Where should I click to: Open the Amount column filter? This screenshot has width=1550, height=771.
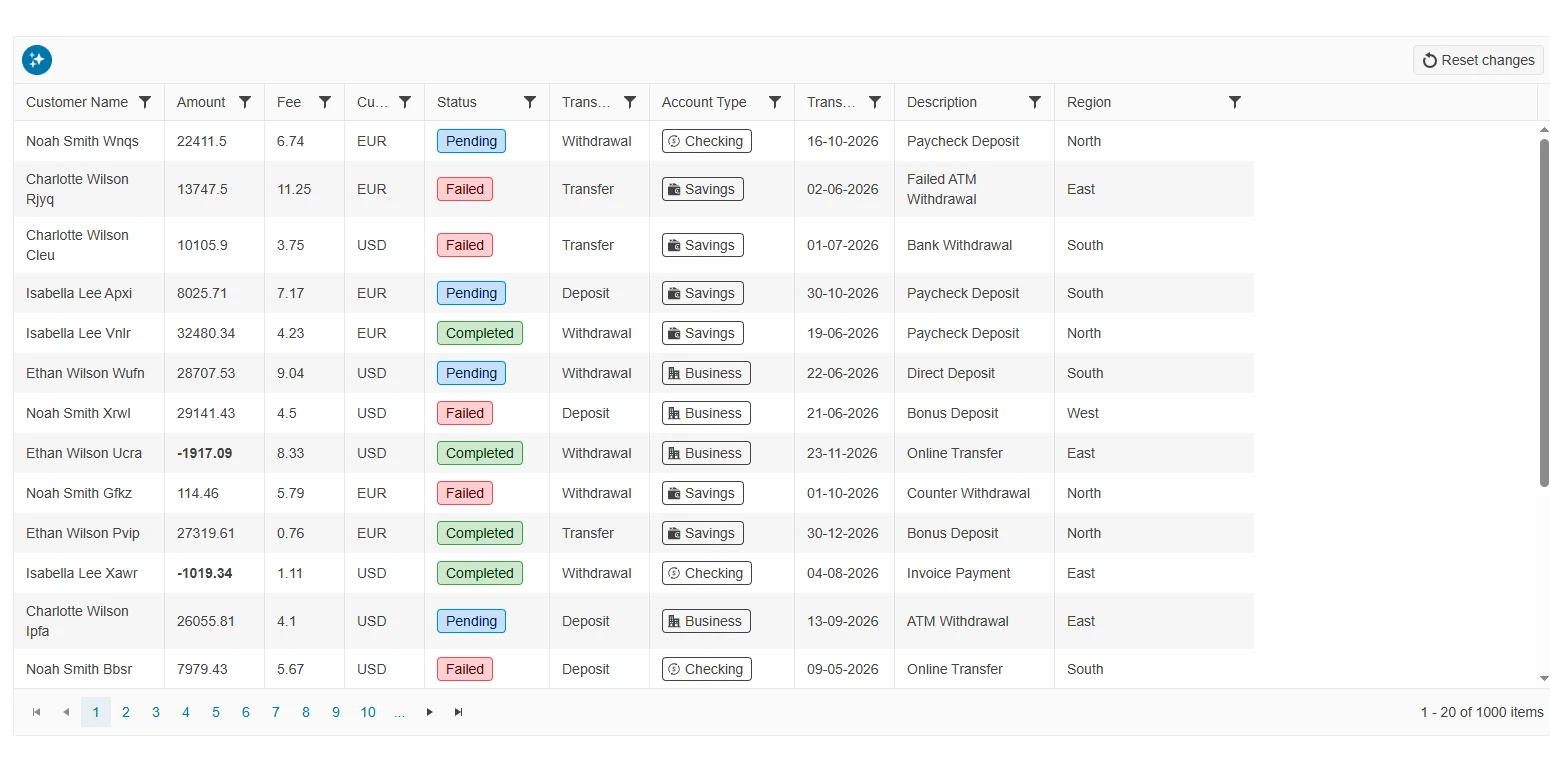(x=243, y=102)
